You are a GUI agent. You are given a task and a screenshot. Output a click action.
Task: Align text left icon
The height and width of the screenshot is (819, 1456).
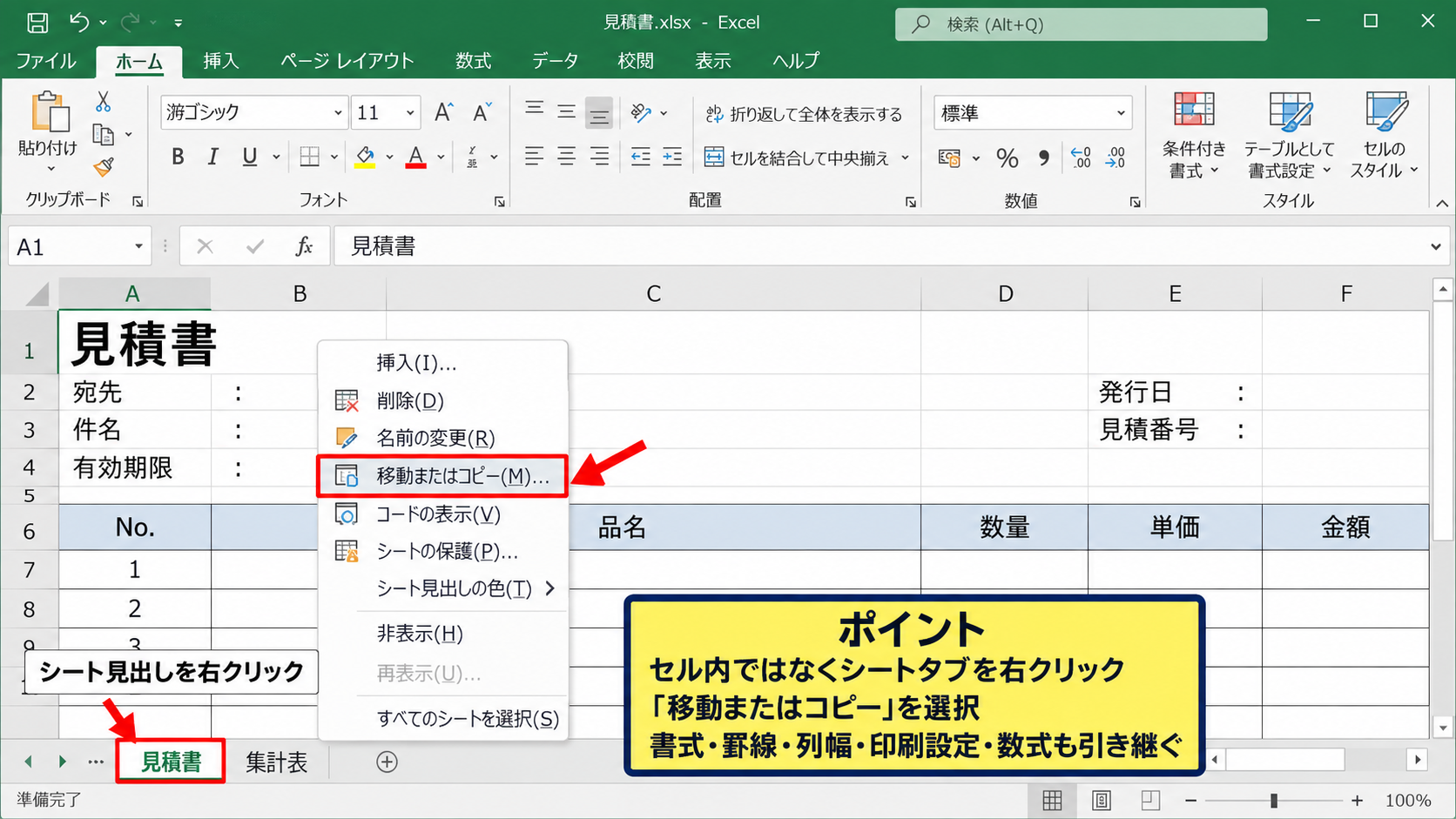534,157
